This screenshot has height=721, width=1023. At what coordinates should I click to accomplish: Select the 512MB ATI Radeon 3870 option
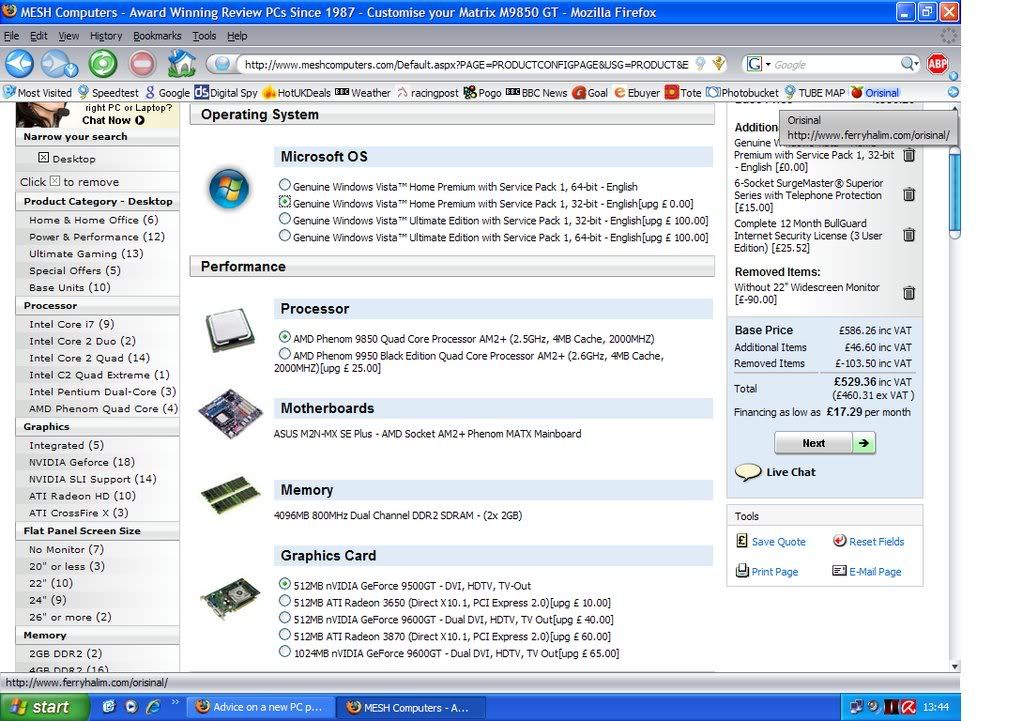(285, 635)
